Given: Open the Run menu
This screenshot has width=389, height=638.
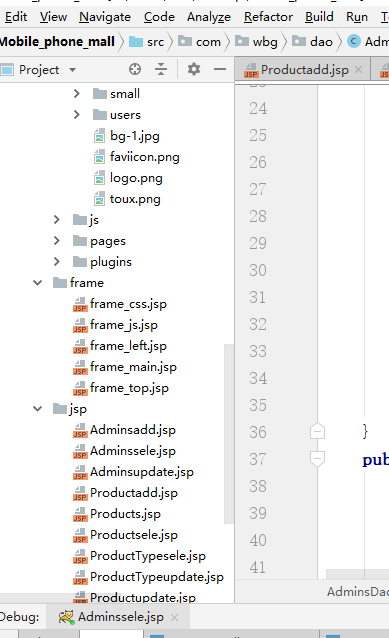Looking at the screenshot, I should (357, 17).
